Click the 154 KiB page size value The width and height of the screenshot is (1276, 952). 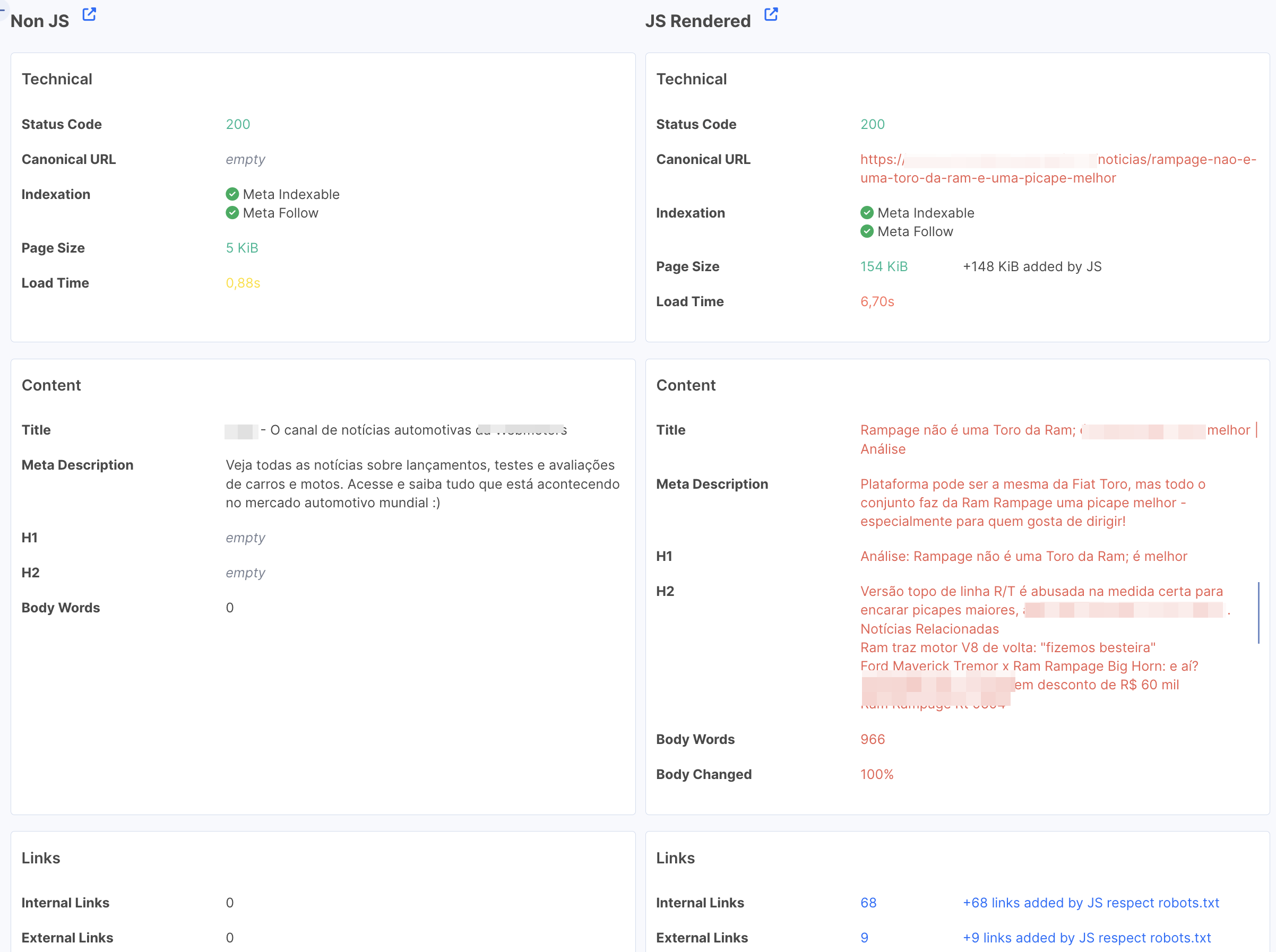tap(884, 266)
